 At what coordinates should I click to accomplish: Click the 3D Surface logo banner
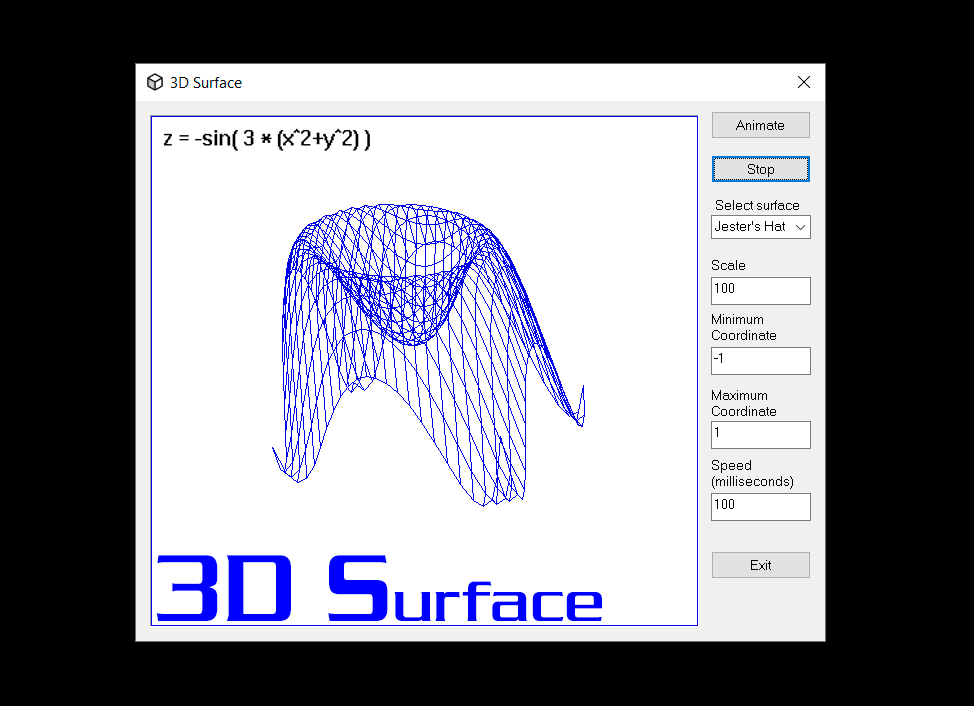tap(379, 588)
